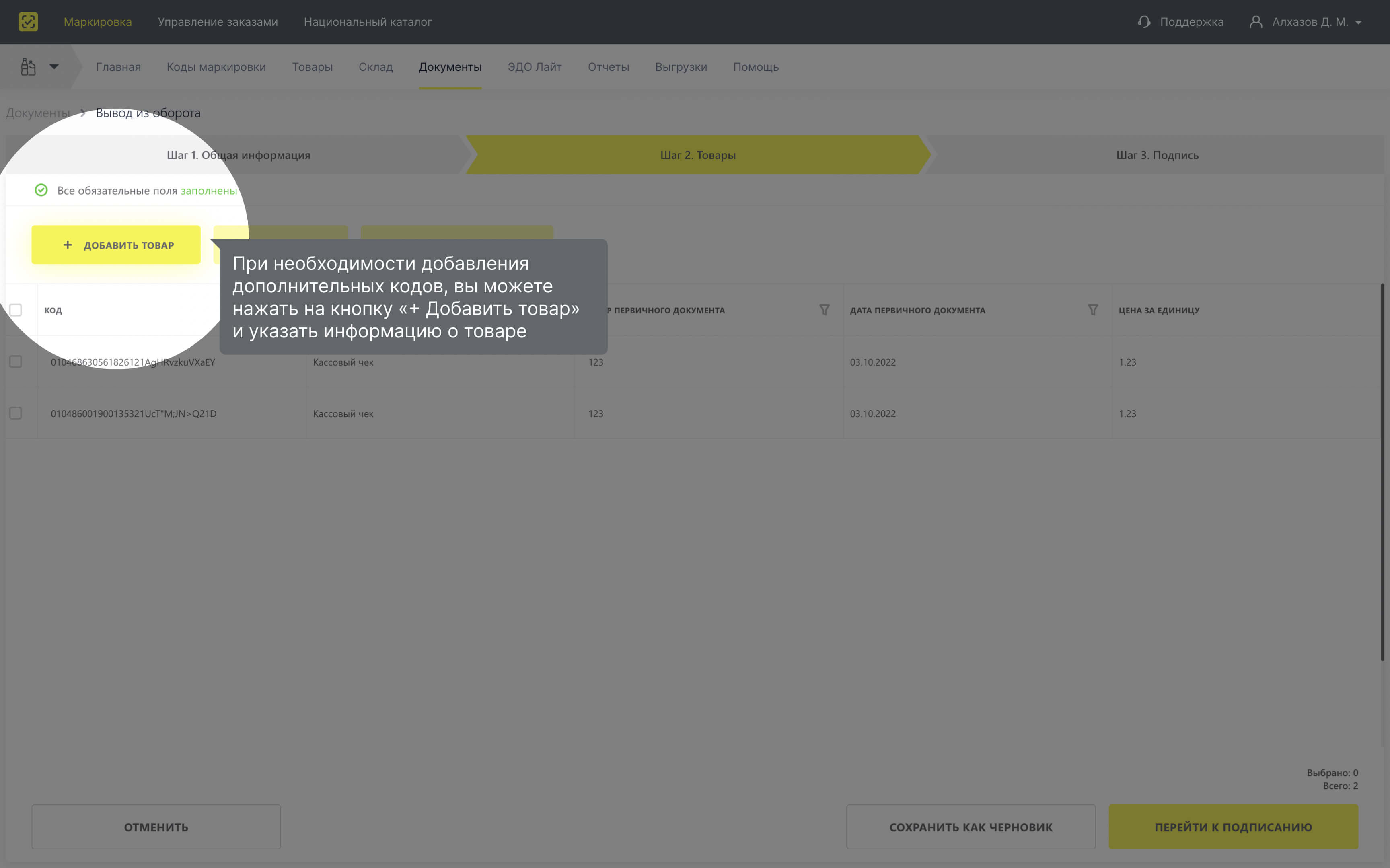Go to Шаг 1. Общая информация step

(x=238, y=155)
